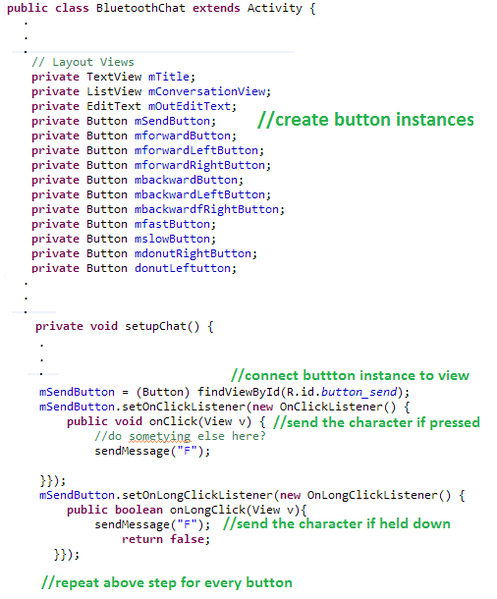Click the 'mdonutRightButton' declaration line
The image size is (497, 599).
point(144,254)
